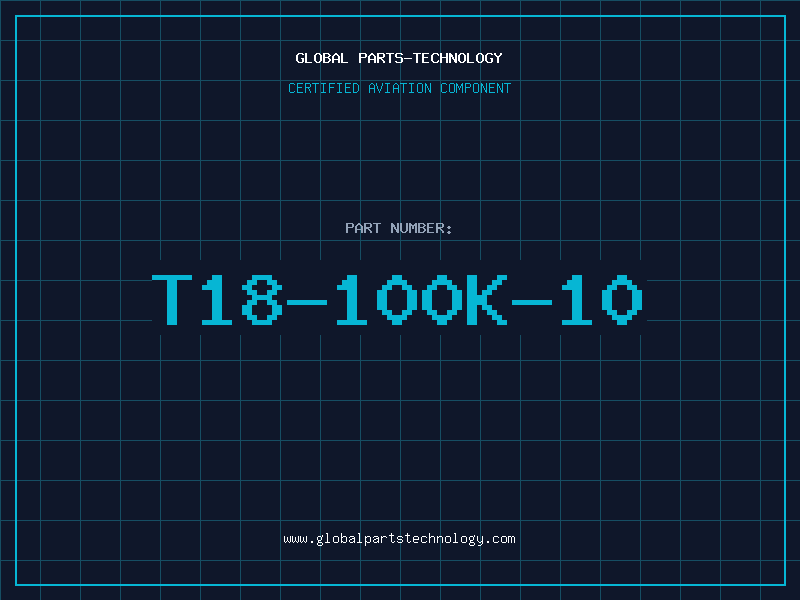Click the first 0 in 100K
This screenshot has height=600, width=800.
click(397, 299)
